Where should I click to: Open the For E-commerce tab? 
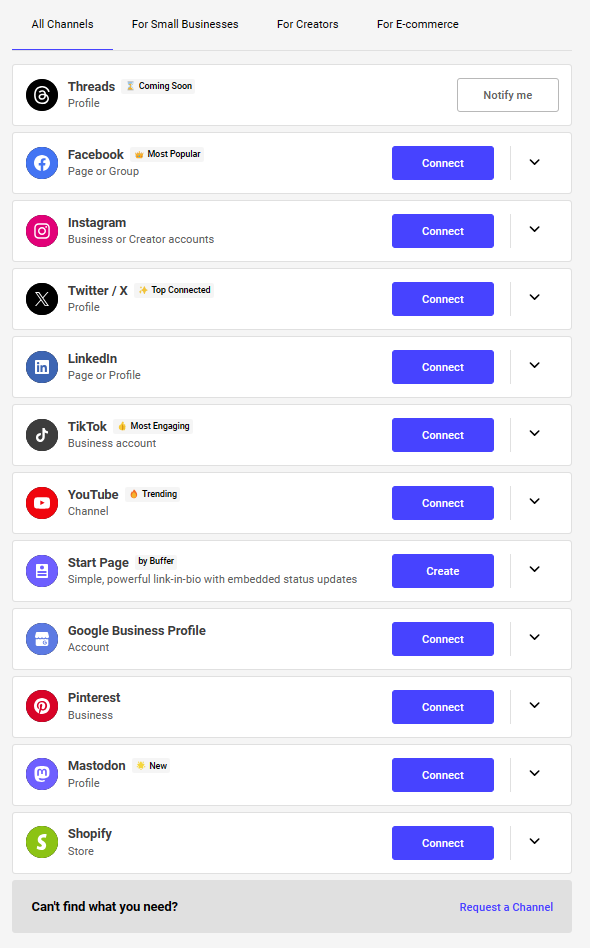tap(418, 24)
